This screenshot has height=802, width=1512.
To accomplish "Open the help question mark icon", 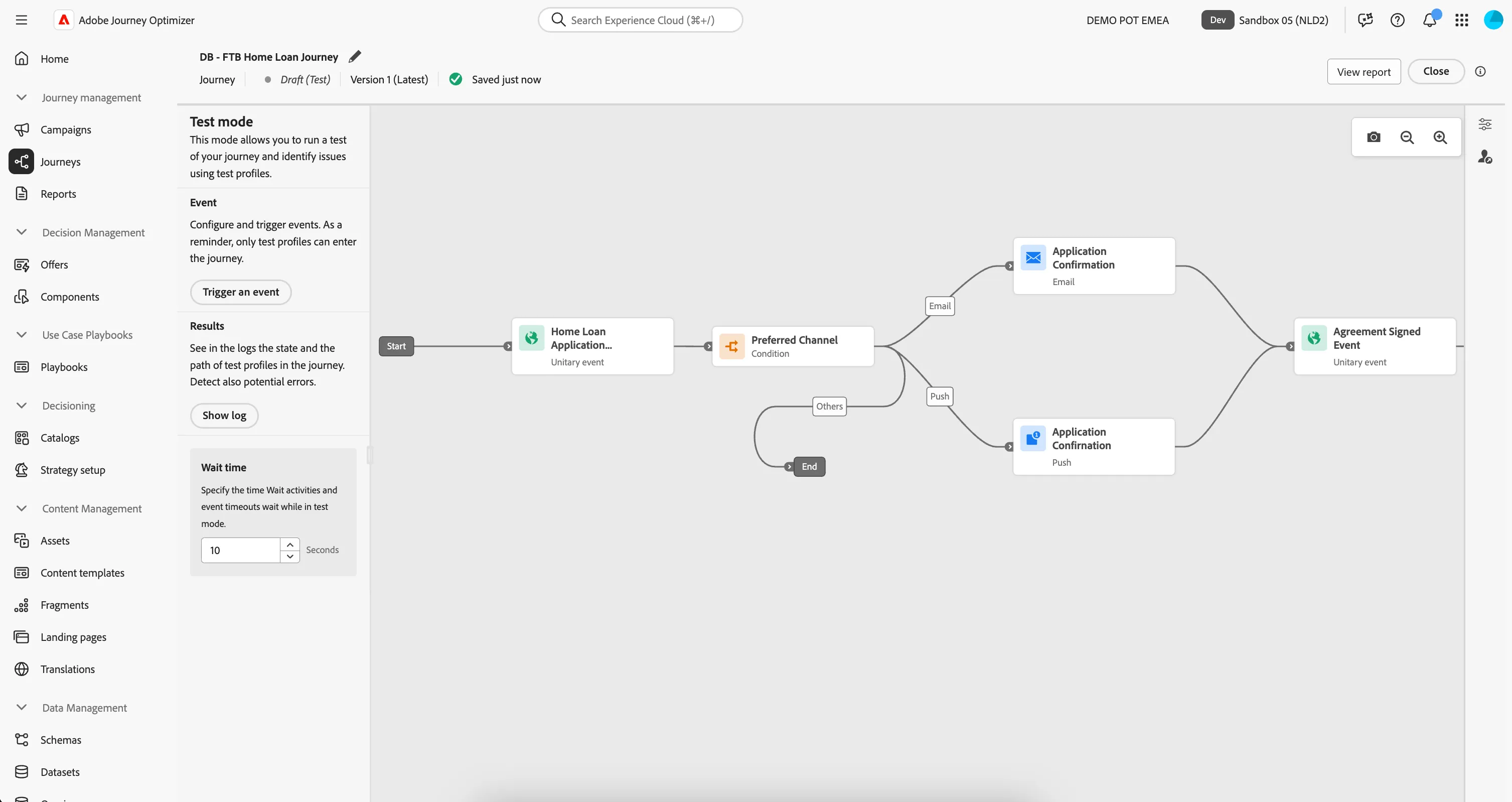I will (x=1398, y=20).
